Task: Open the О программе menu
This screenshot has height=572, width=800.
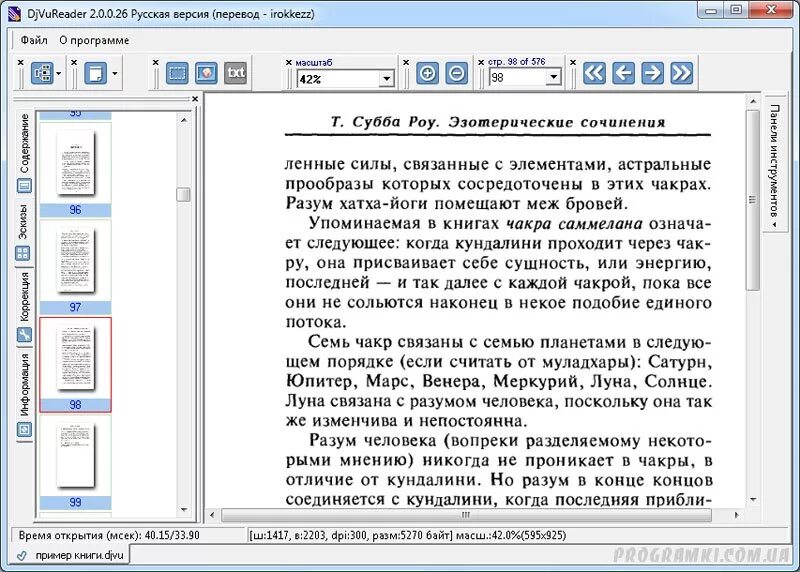Action: pyautogui.click(x=94, y=40)
